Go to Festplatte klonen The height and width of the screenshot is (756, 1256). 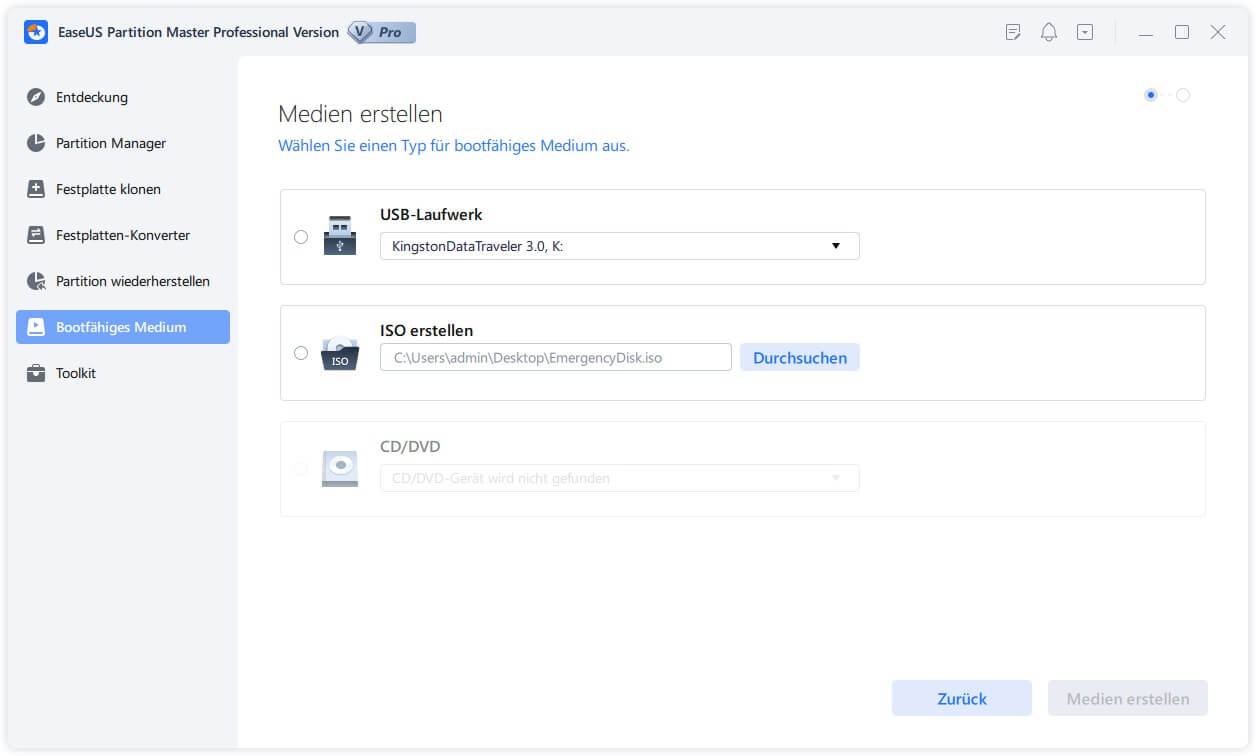pyautogui.click(x=123, y=189)
